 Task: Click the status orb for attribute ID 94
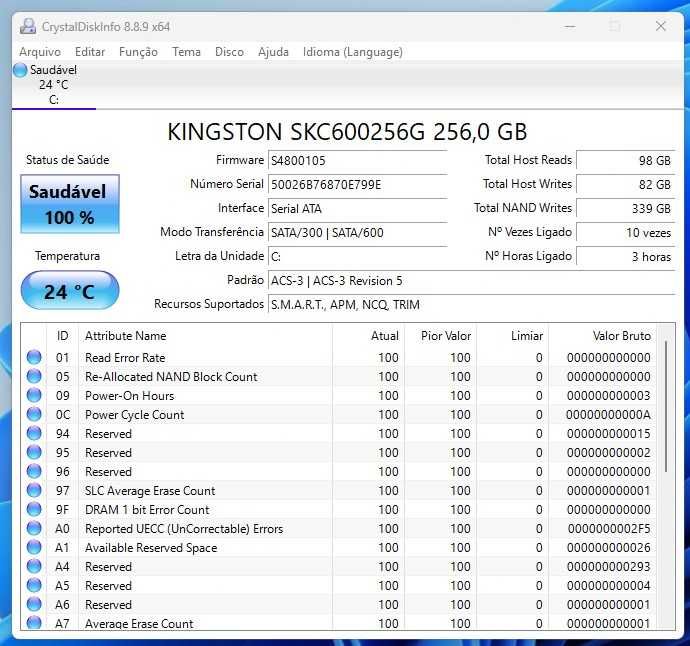tap(34, 433)
